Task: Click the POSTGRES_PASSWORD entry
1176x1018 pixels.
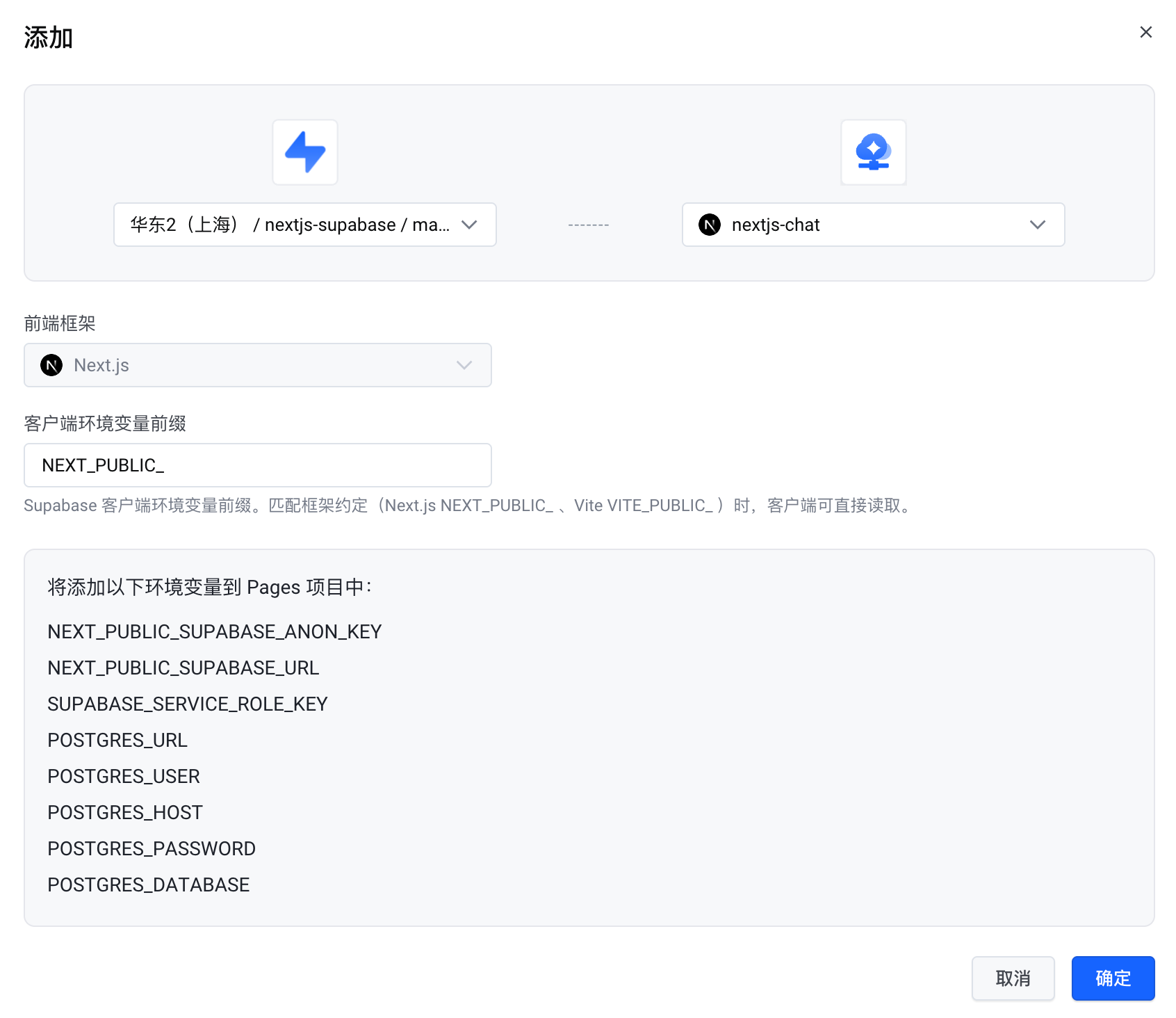Action: 152,848
